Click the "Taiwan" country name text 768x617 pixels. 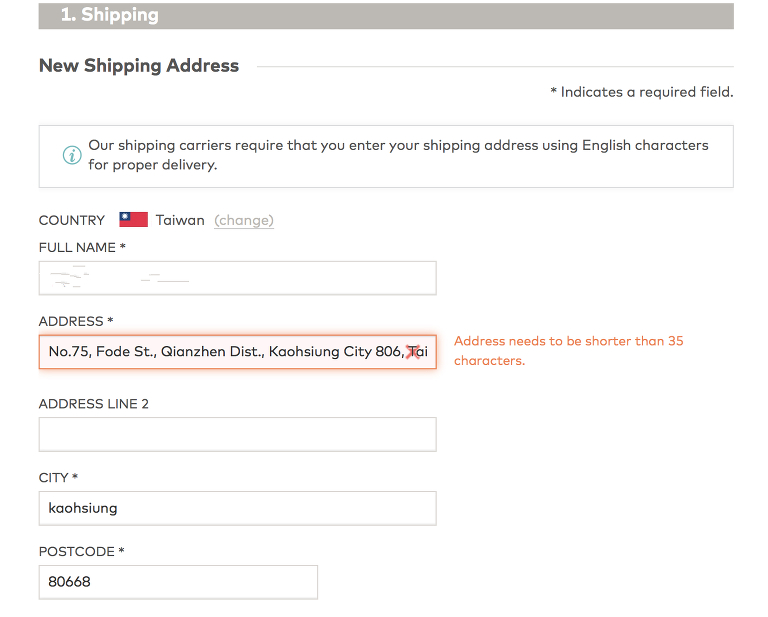[x=180, y=220]
